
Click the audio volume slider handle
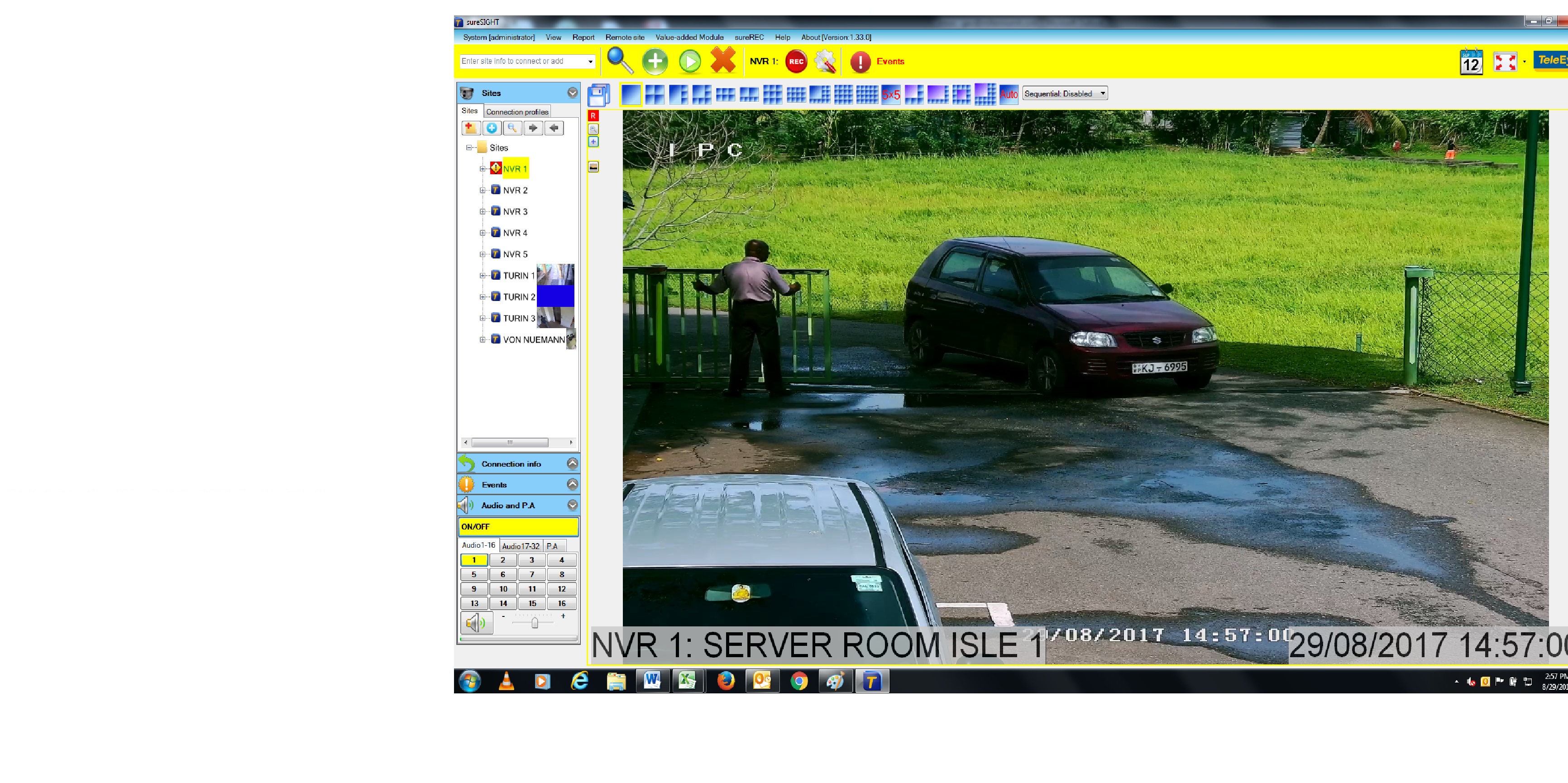(x=535, y=622)
